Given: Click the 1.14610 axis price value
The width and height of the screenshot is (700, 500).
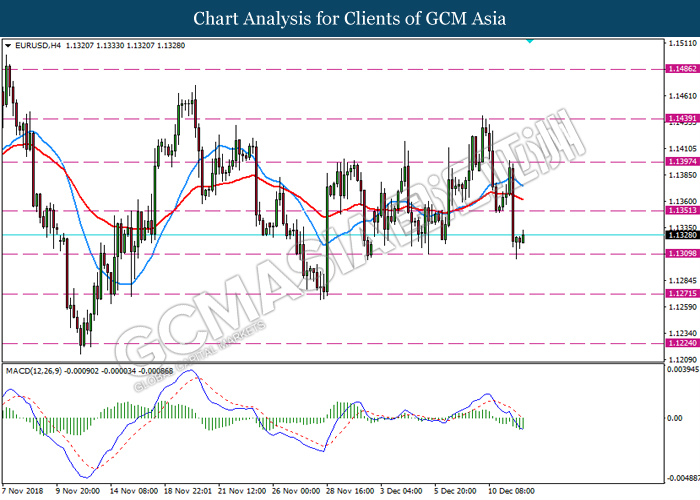Looking at the screenshot, I should (683, 96).
